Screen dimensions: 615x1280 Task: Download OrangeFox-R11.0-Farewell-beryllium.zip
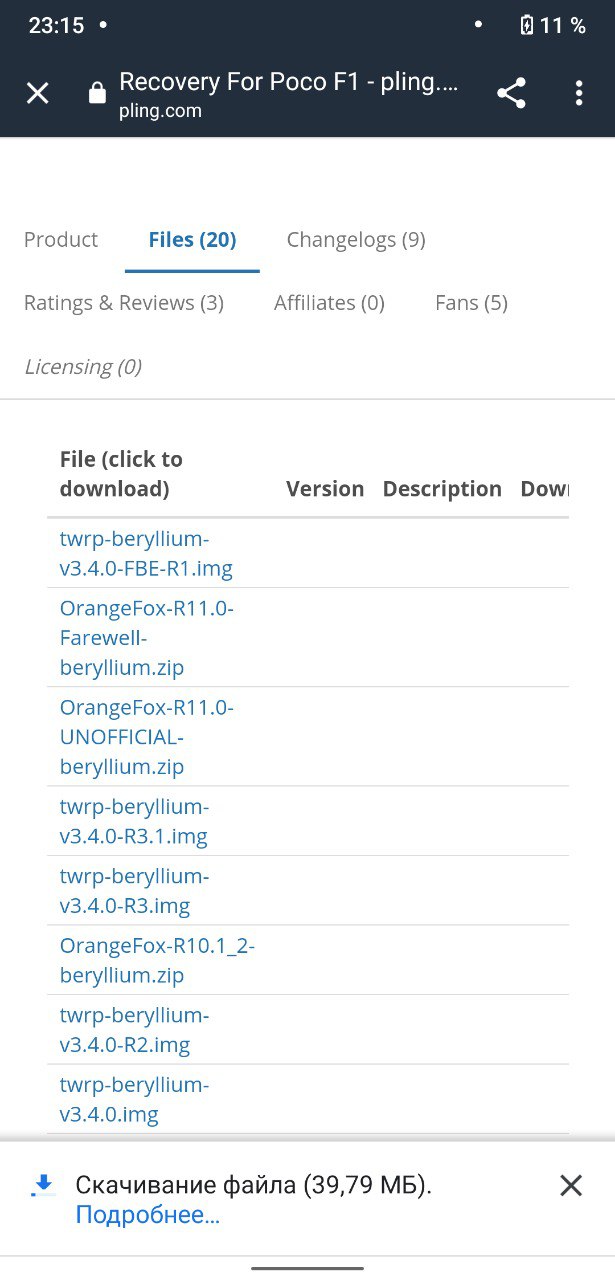pyautogui.click(x=146, y=638)
